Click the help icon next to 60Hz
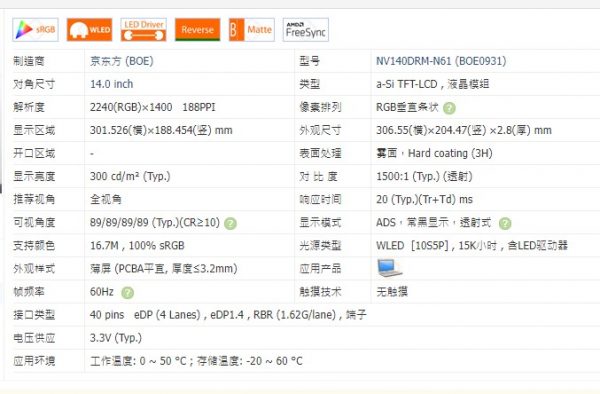Viewport: 600px width, 394px height. pos(127,293)
